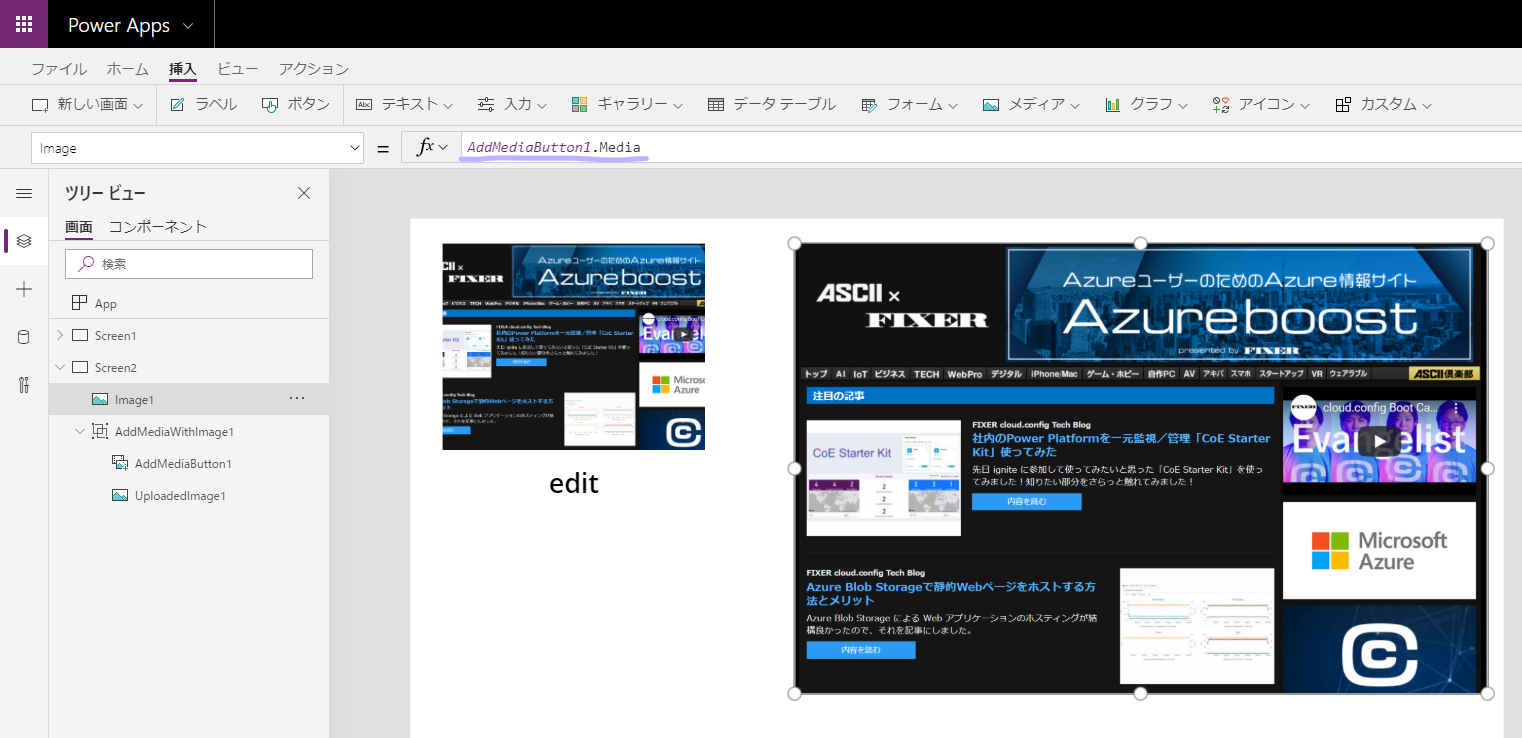Toggle the hamburger menu in left rail
This screenshot has width=1522, height=738.
click(x=24, y=193)
